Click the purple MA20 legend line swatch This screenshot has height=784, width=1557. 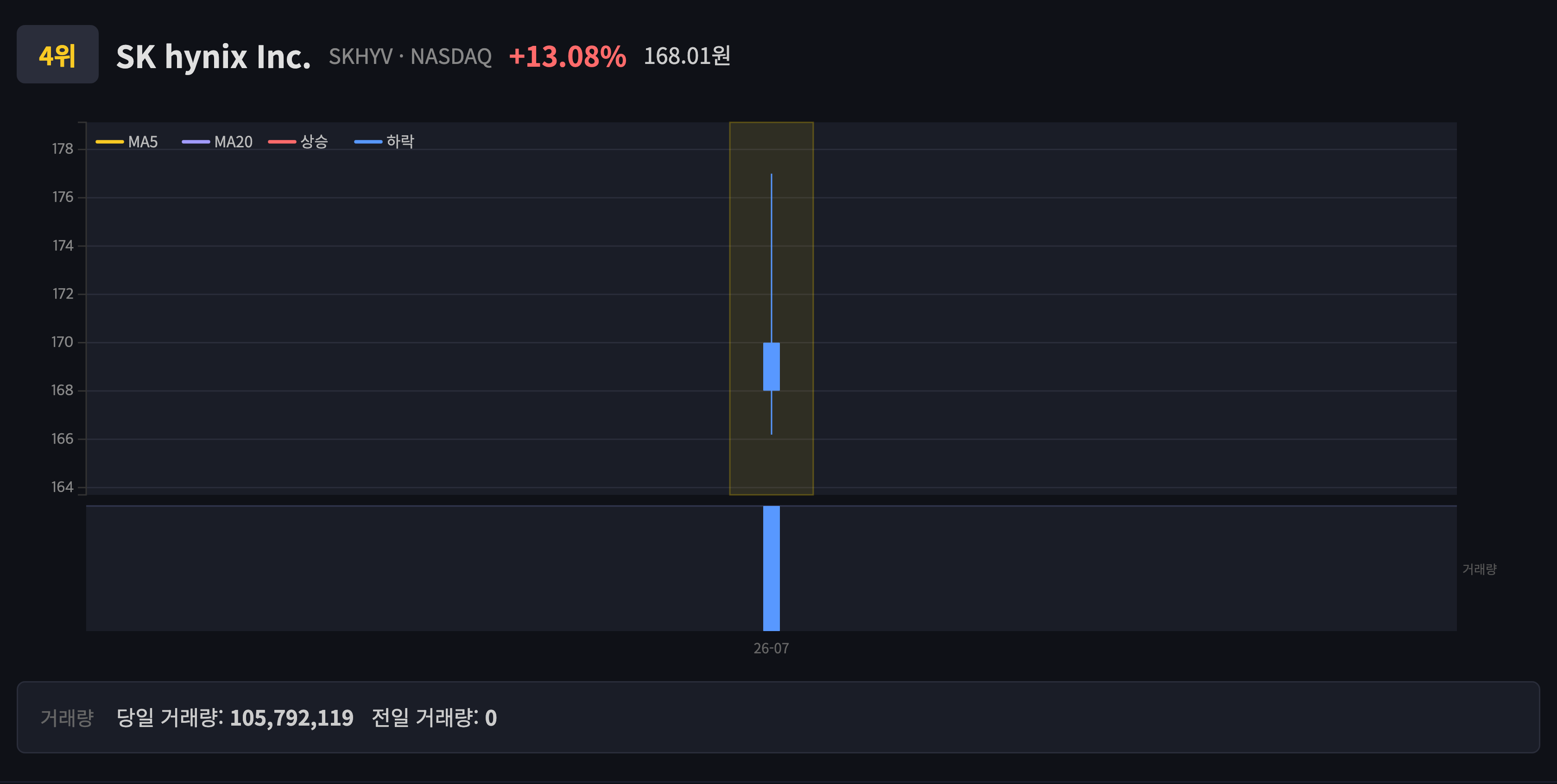(196, 142)
